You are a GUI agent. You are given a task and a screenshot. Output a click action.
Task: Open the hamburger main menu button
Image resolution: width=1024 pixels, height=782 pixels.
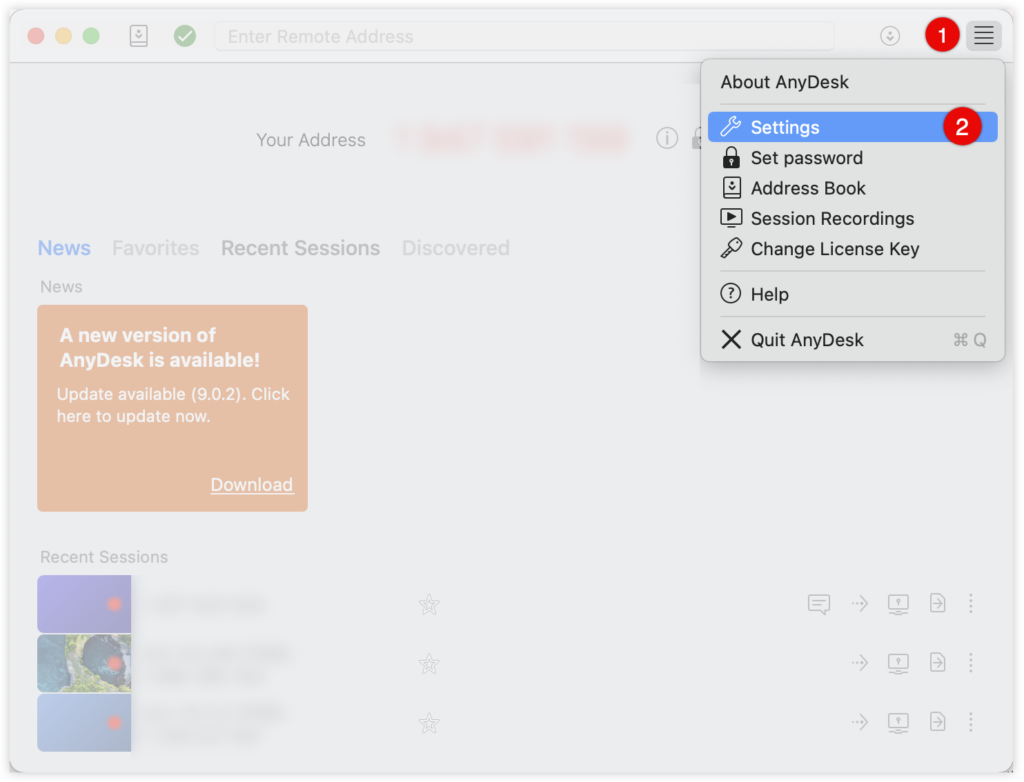click(984, 35)
